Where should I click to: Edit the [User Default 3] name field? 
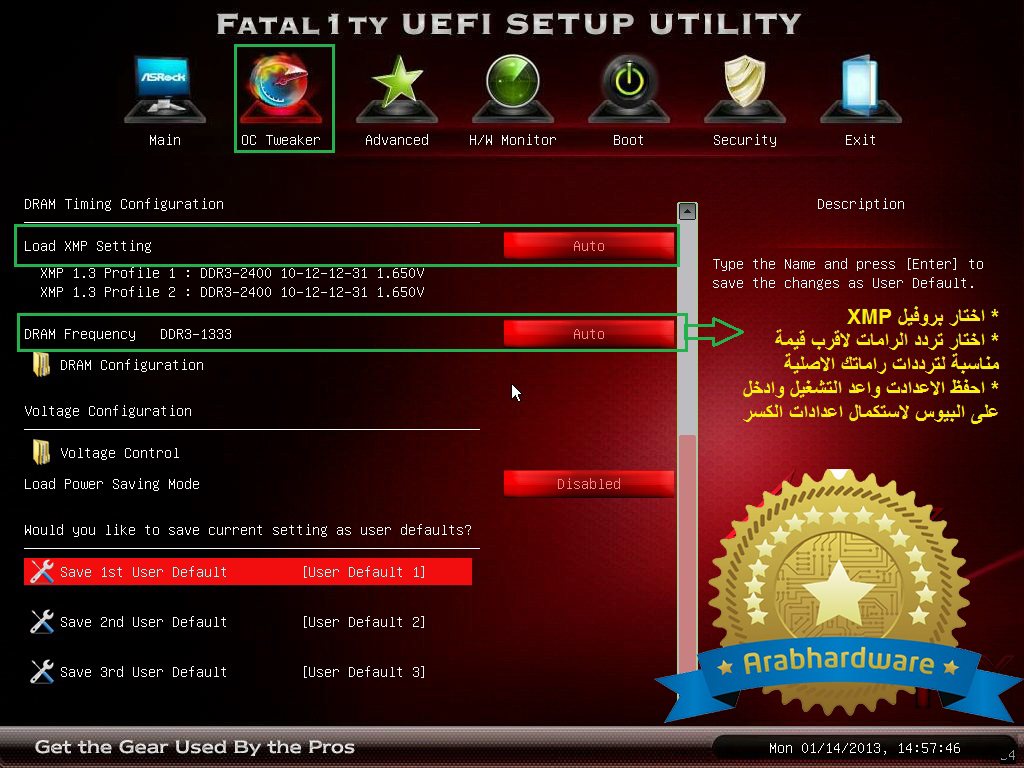pyautogui.click(x=364, y=672)
